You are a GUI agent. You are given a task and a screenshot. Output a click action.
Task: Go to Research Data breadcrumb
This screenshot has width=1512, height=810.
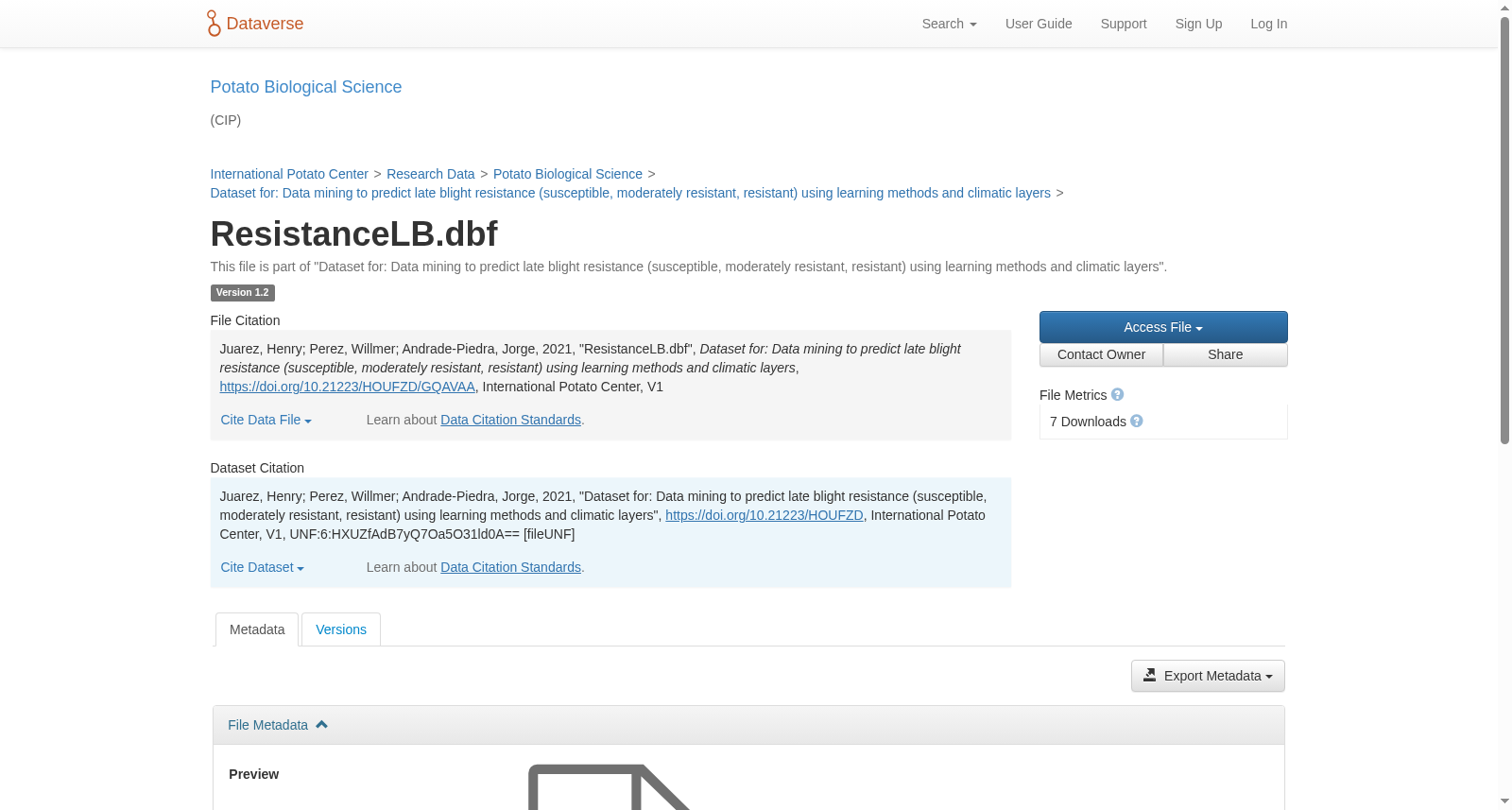430,174
